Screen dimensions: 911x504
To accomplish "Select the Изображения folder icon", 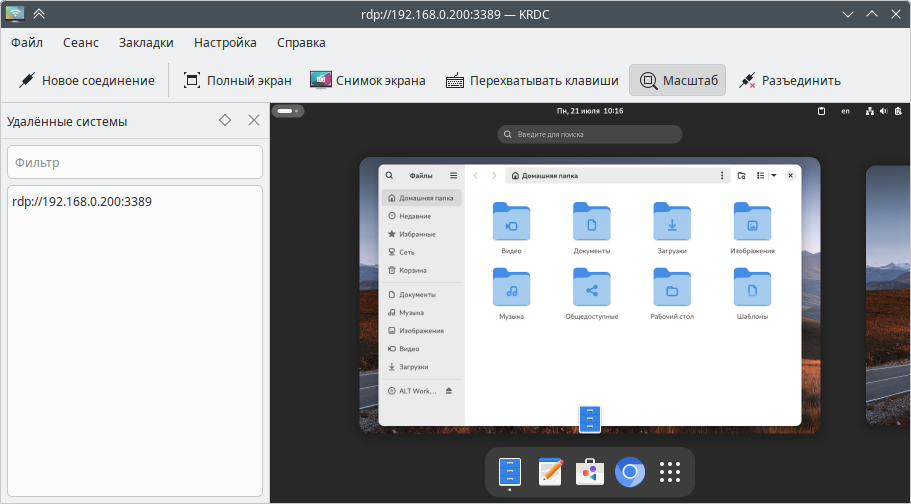I will pos(752,221).
